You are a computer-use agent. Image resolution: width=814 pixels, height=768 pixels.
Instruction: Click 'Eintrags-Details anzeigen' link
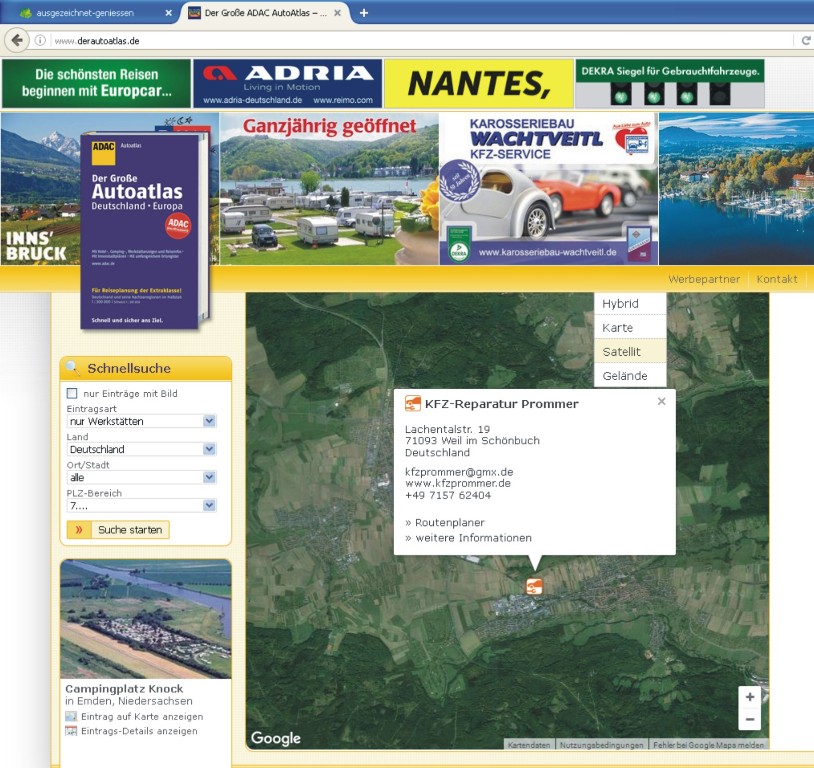[x=139, y=731]
